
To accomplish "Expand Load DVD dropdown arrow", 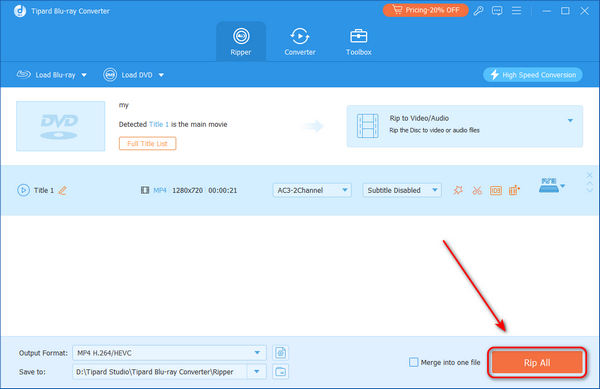I will tap(161, 75).
